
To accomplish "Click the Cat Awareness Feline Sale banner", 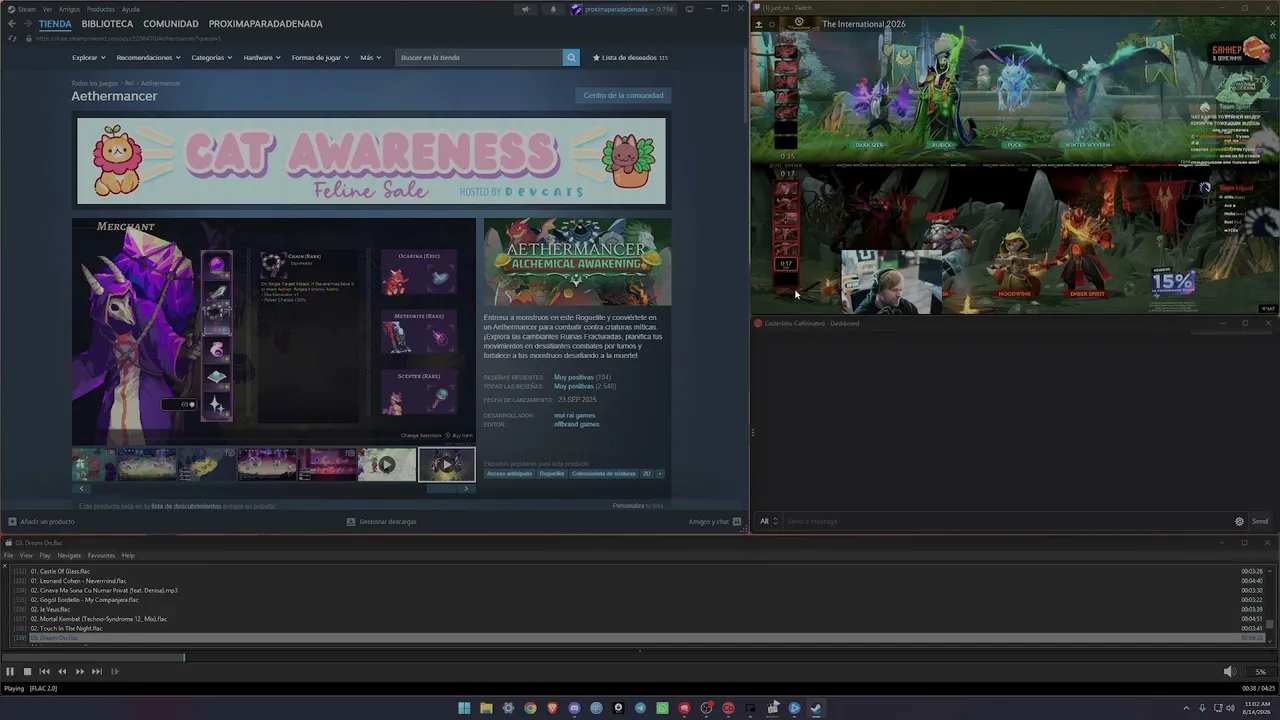I will click(x=371, y=161).
